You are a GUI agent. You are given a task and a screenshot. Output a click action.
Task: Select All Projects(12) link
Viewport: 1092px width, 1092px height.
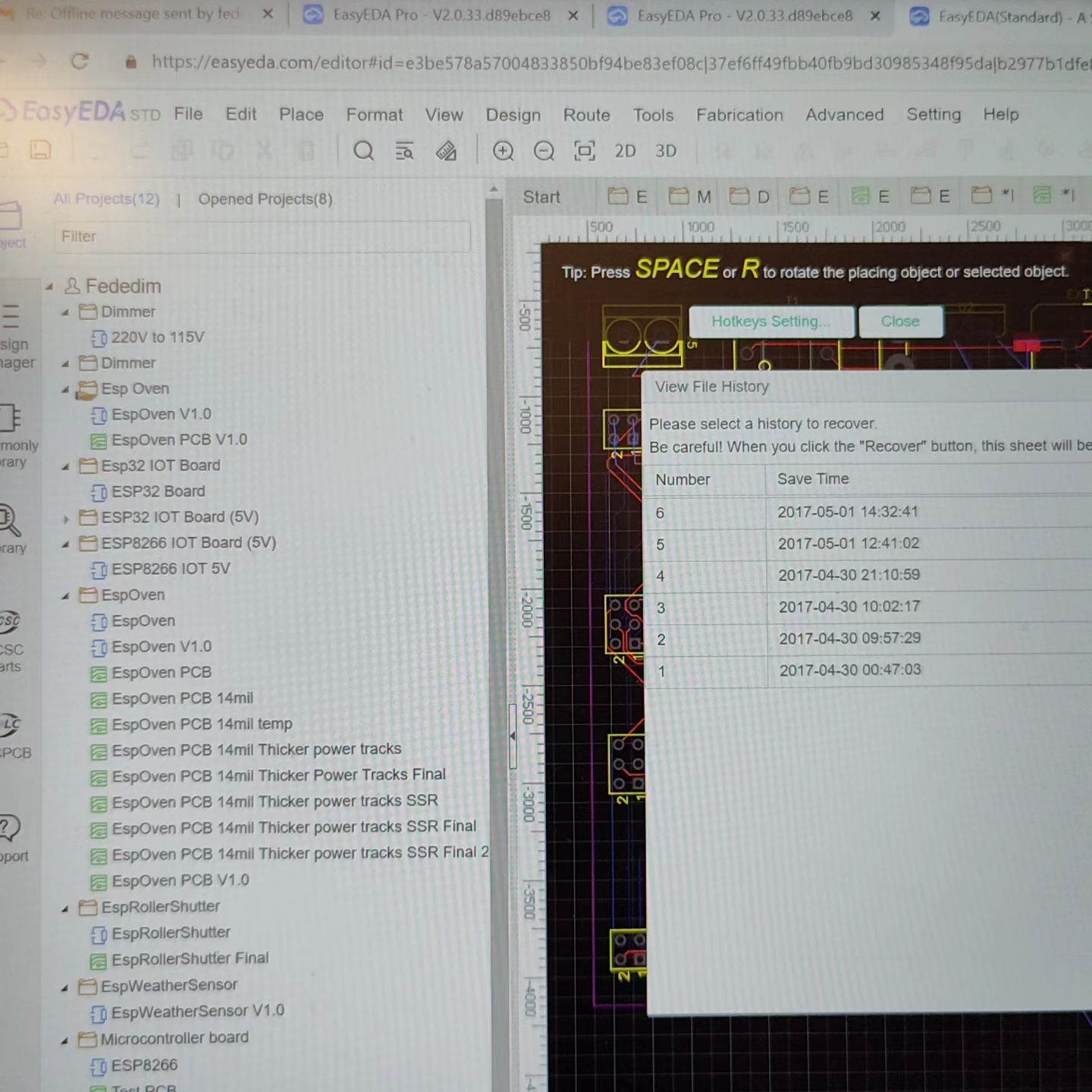[106, 199]
